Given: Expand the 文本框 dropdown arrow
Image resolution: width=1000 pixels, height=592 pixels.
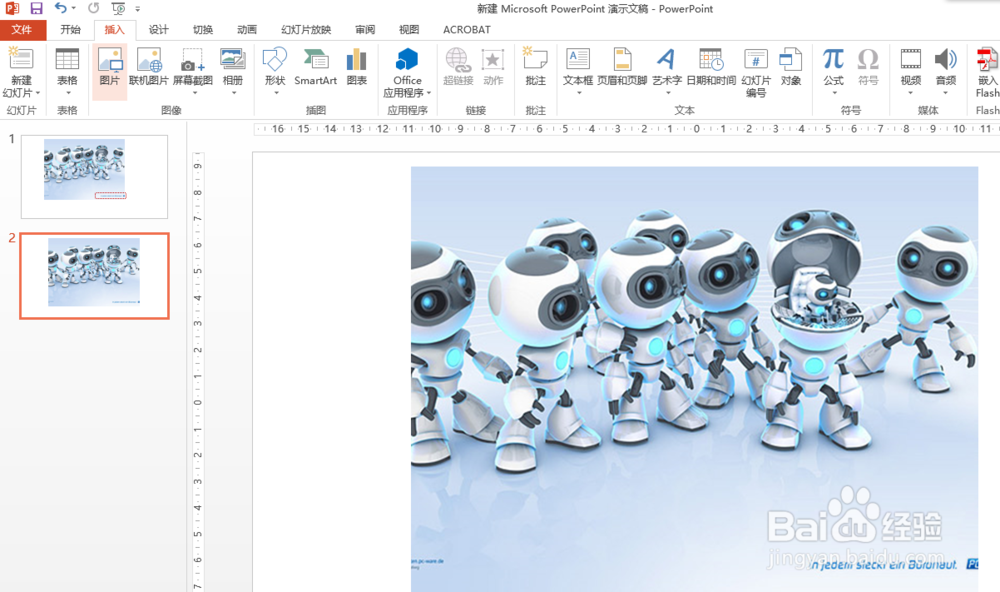Looking at the screenshot, I should (578, 93).
